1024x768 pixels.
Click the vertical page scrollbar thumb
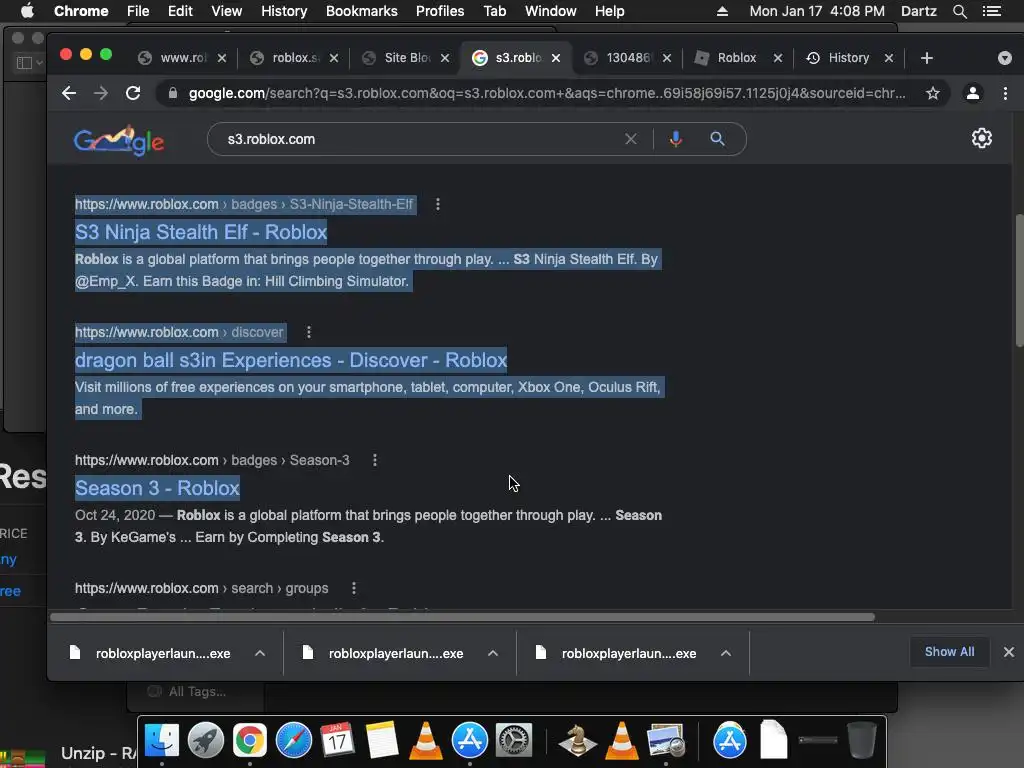click(1019, 281)
